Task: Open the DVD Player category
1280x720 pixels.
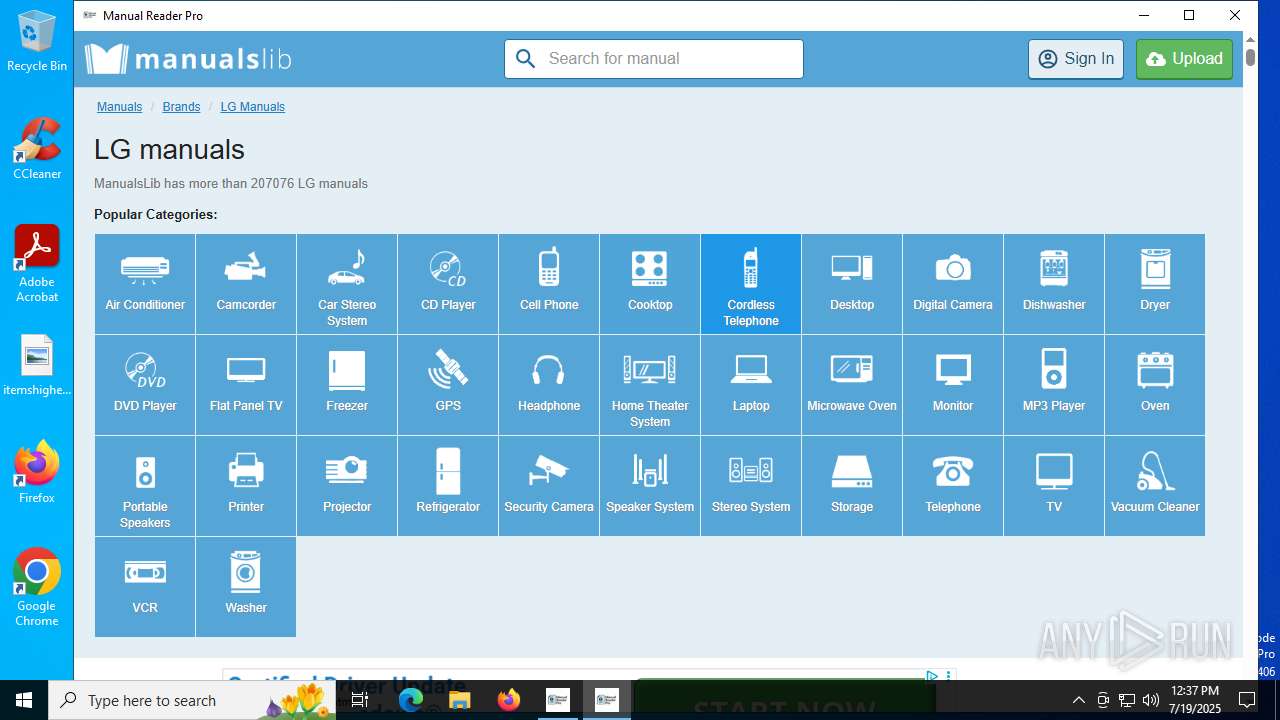Action: pyautogui.click(x=145, y=385)
